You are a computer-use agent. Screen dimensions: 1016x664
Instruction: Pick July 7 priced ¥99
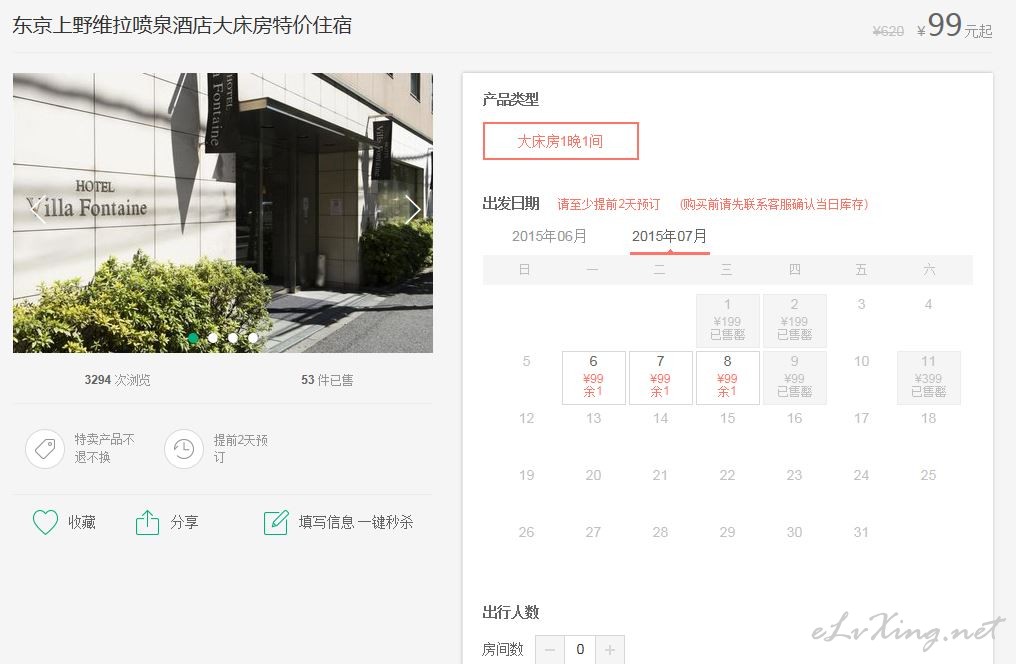click(x=660, y=378)
